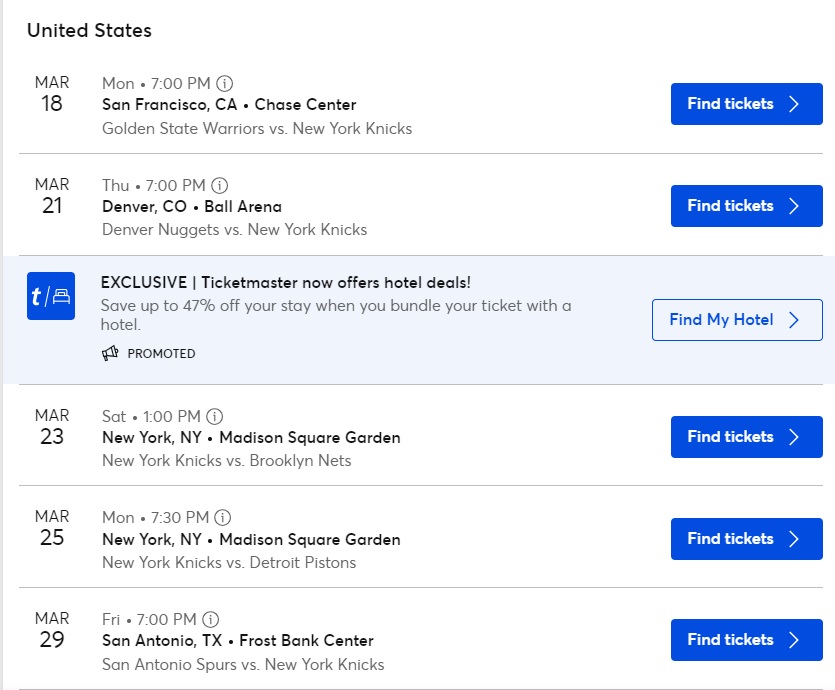Image resolution: width=835 pixels, height=690 pixels.
Task: Click the Ticketmaster hotel logo icon
Action: coord(51,296)
